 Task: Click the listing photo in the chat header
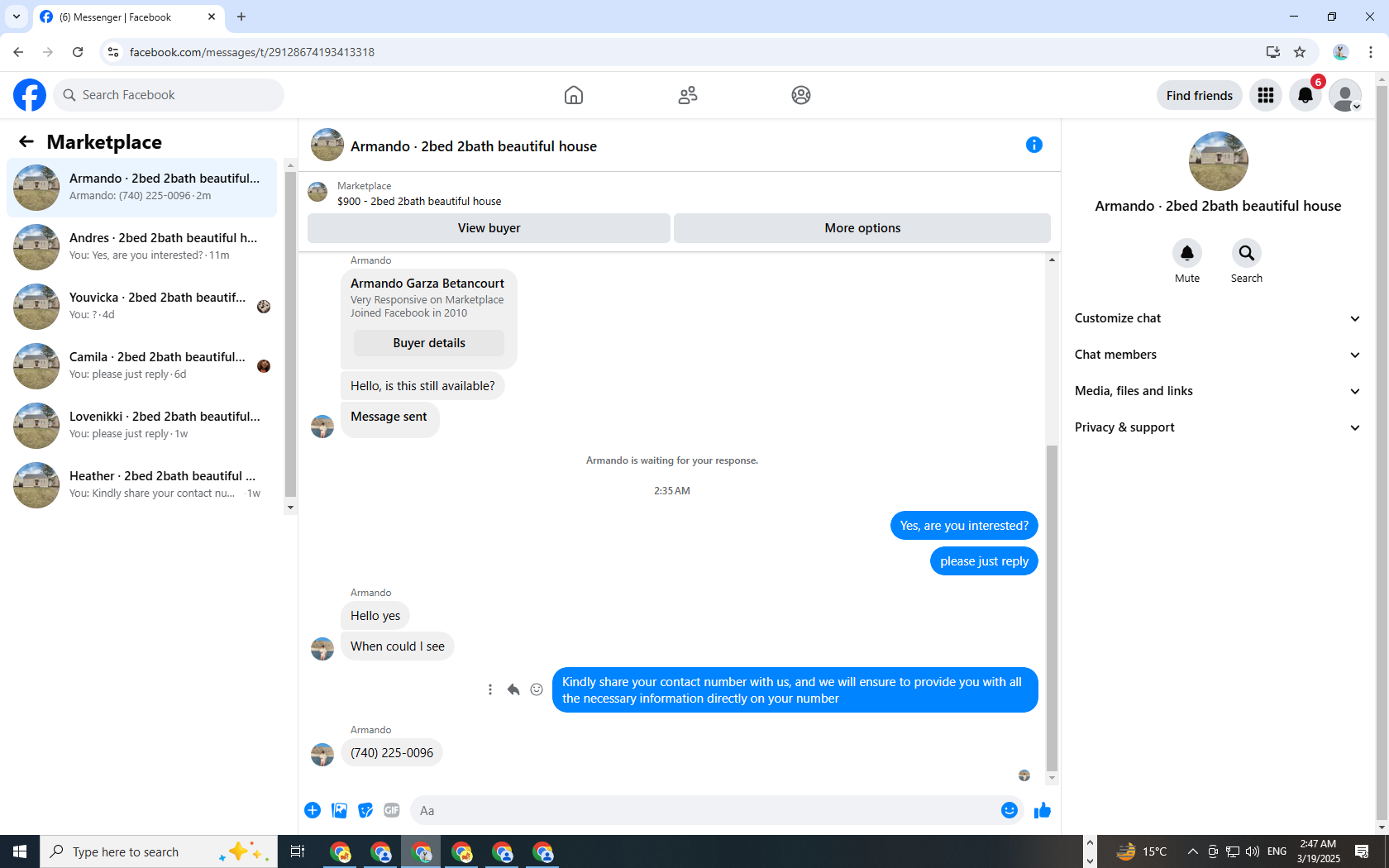pyautogui.click(x=327, y=145)
